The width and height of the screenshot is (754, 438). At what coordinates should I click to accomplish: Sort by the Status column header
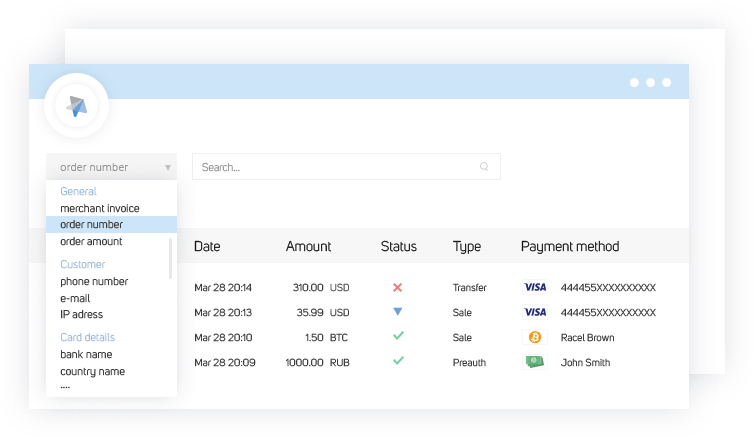tap(399, 246)
